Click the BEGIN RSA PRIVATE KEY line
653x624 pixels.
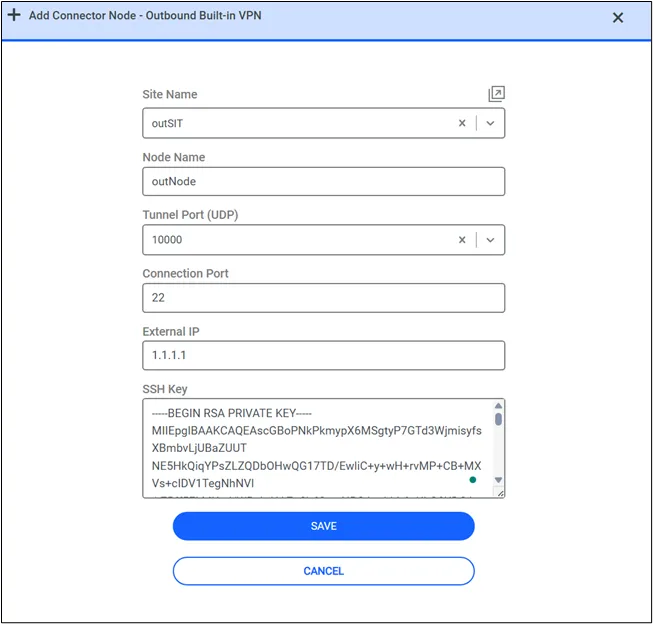click(x=232, y=413)
